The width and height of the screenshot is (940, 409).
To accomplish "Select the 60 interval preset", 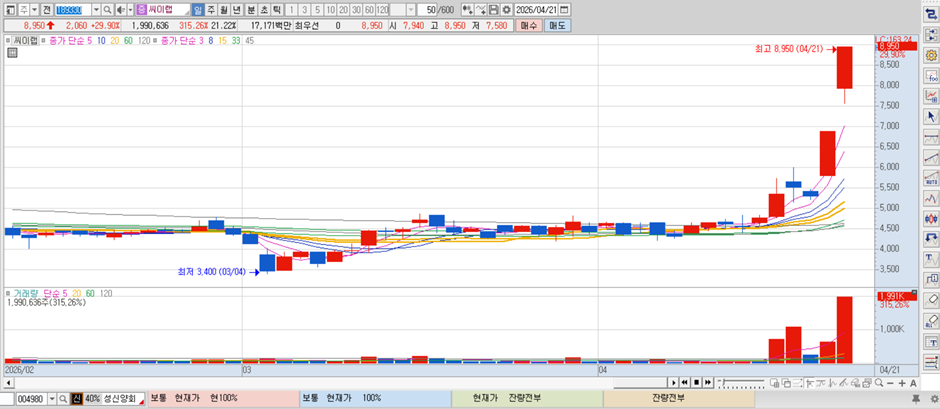I will coord(369,10).
